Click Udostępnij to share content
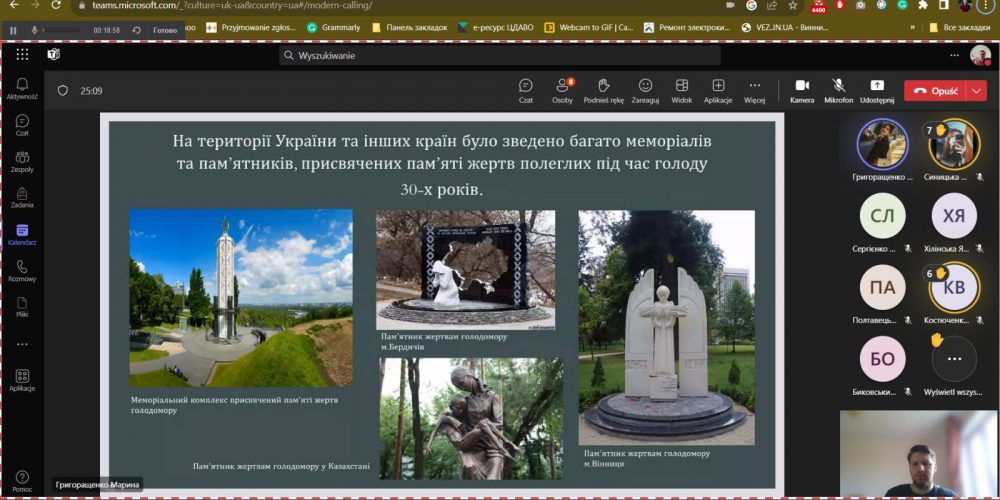This screenshot has height=500, width=1000. [877, 90]
